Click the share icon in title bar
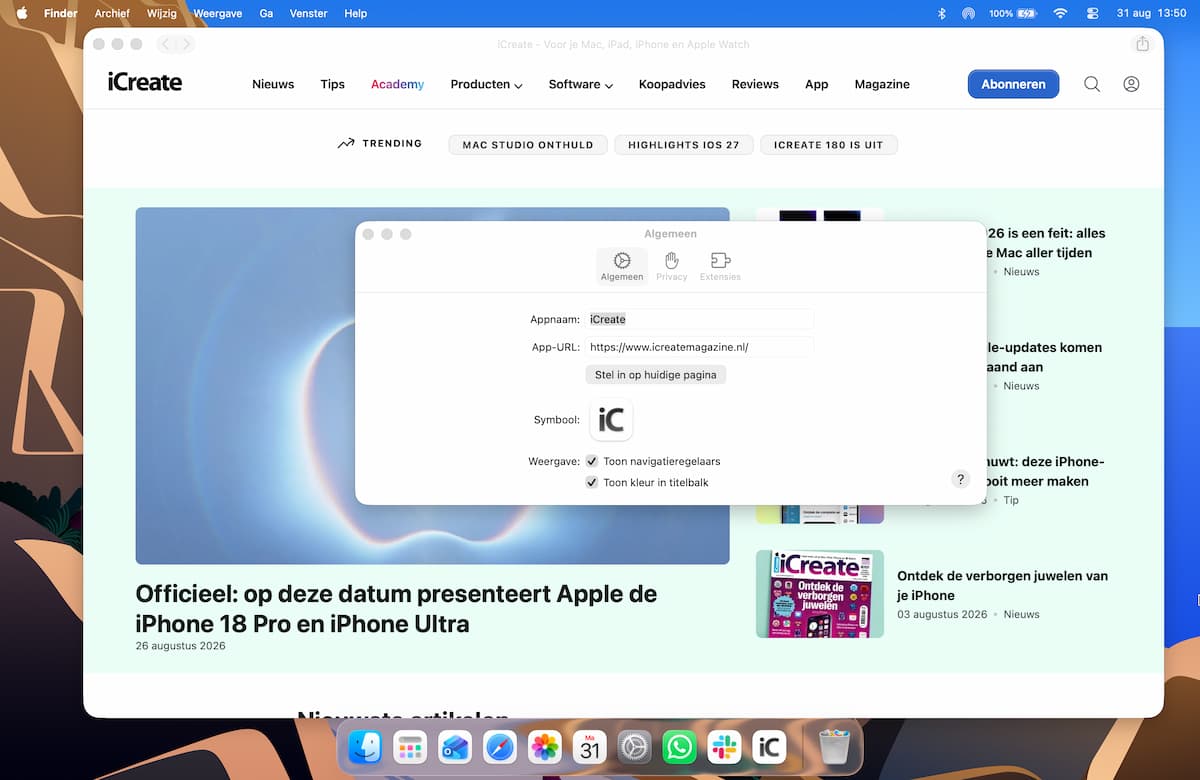Screen dimensions: 1200x780 pyautogui.click(x=1142, y=44)
